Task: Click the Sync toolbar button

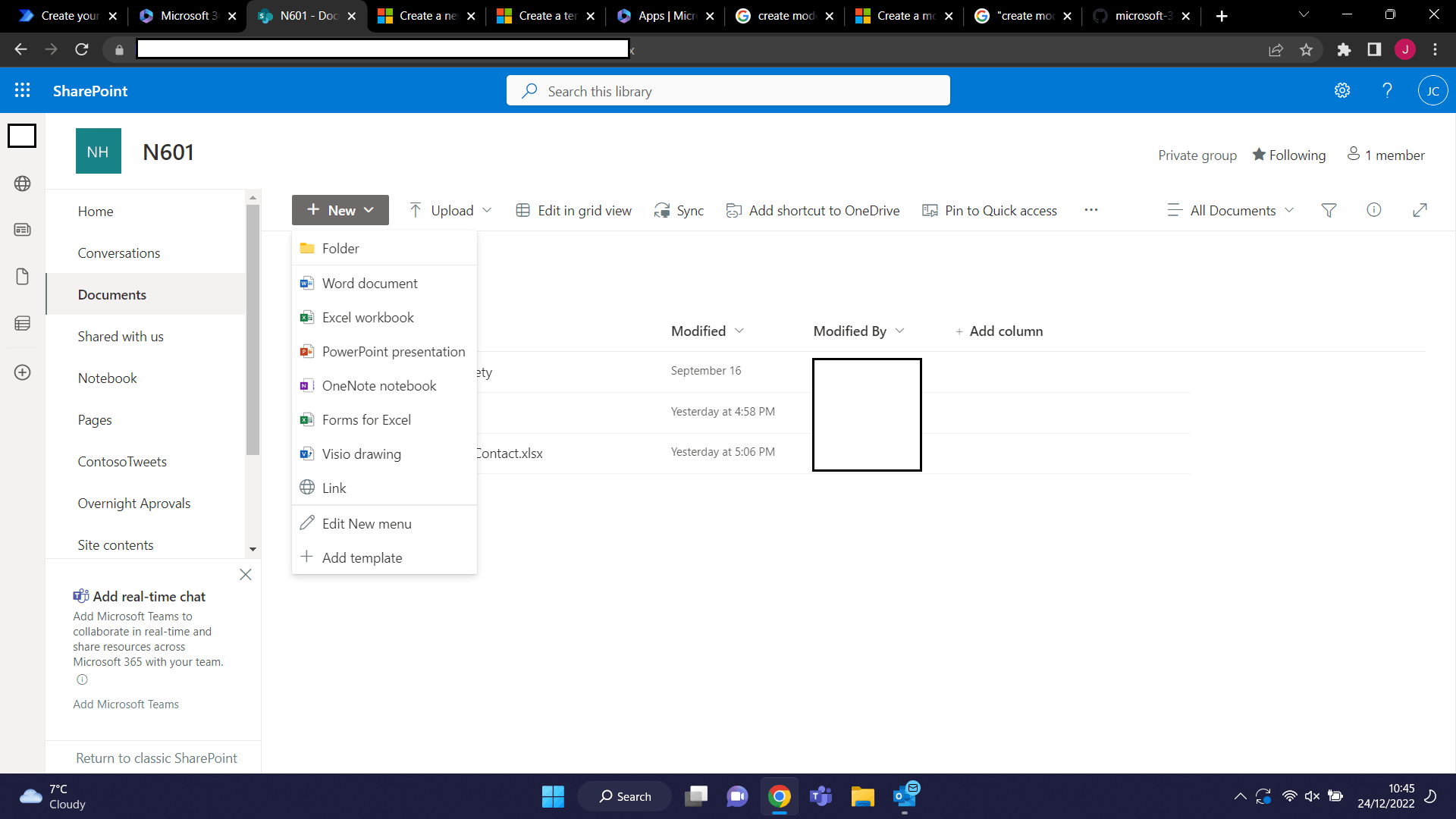Action: [x=679, y=210]
